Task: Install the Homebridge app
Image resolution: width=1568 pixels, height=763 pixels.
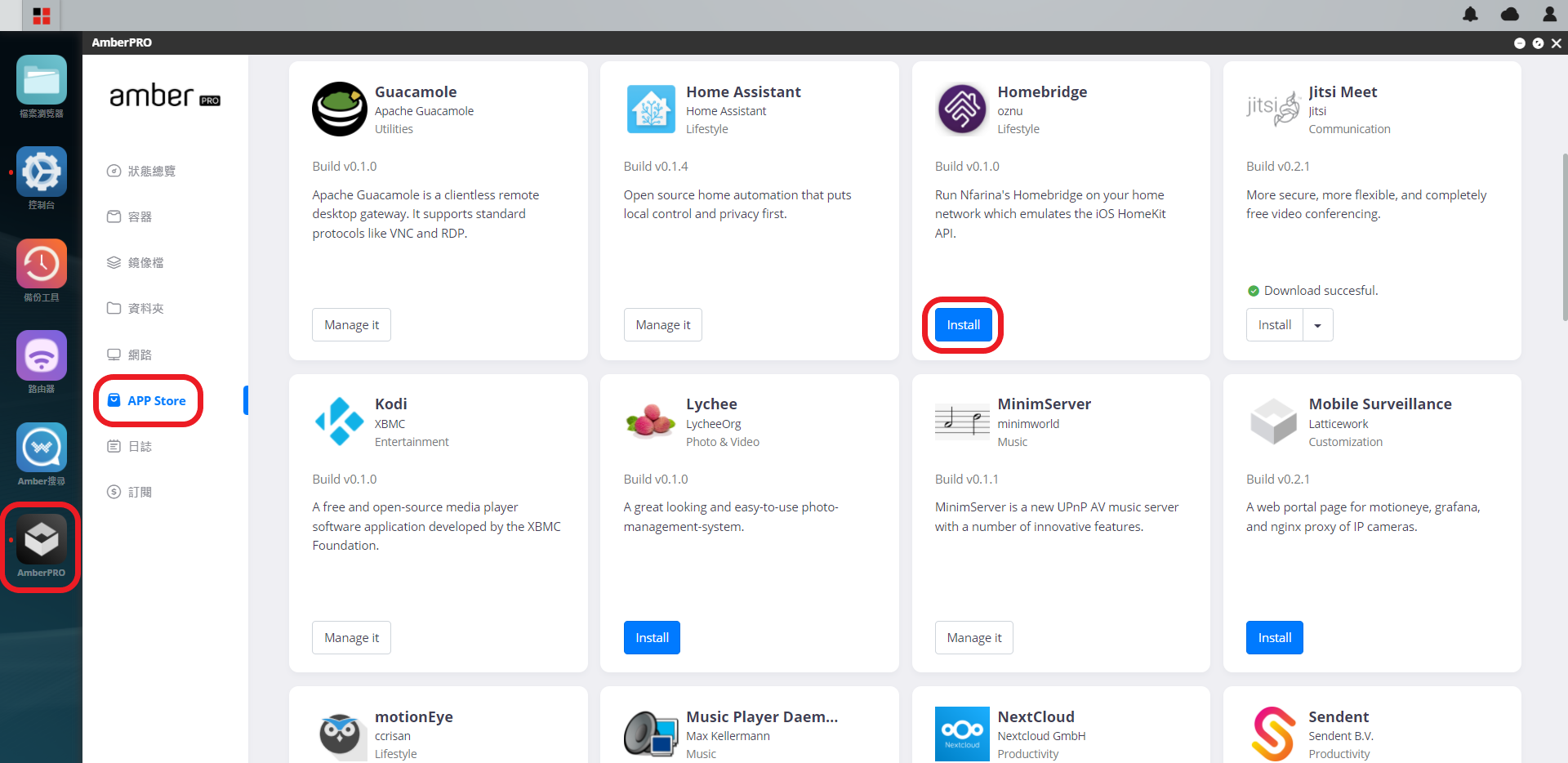Action: tap(964, 325)
